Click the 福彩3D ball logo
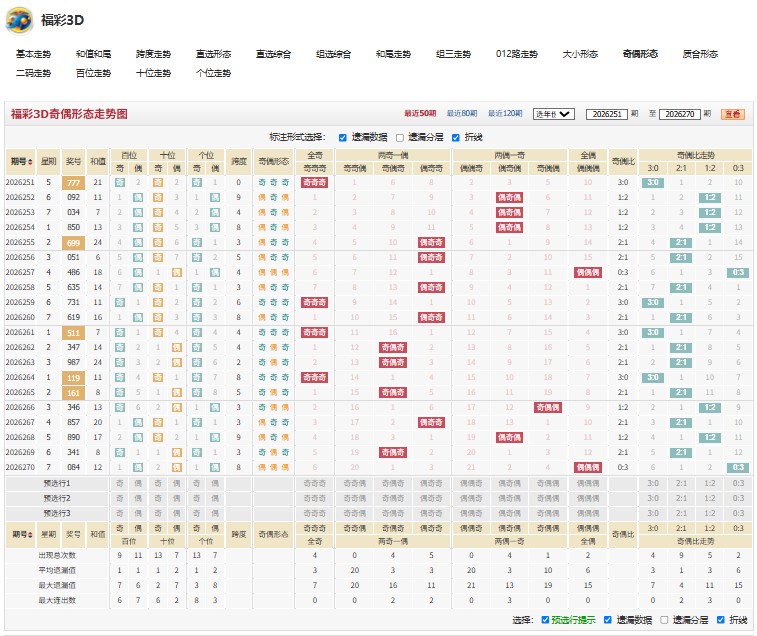The height and width of the screenshot is (636, 757). pyautogui.click(x=19, y=20)
